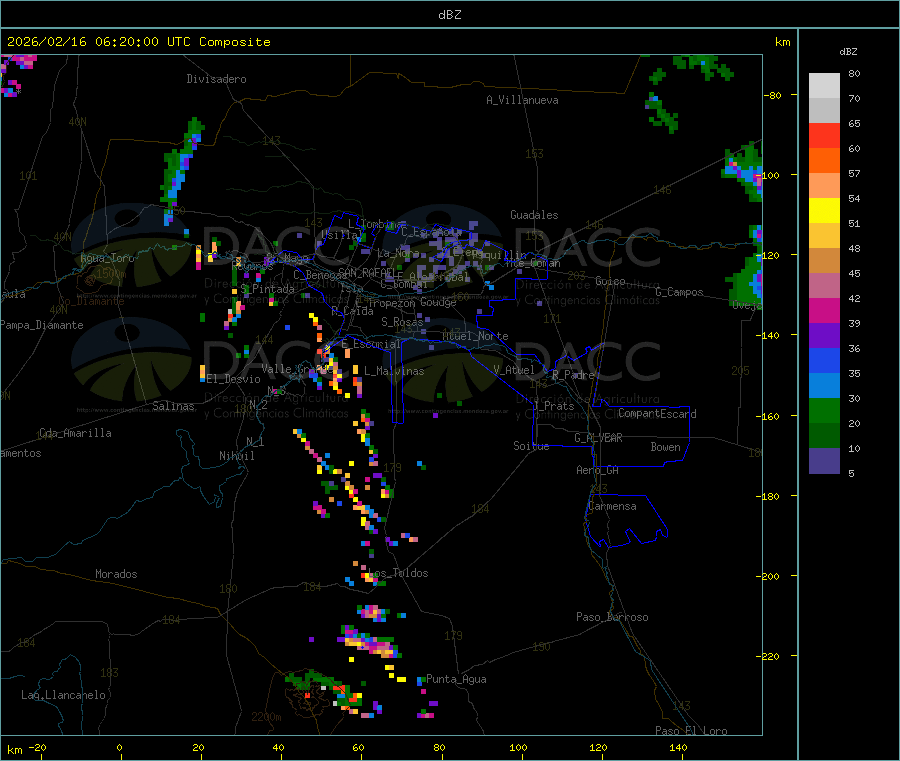Select the '140' tick on the horizontal axis
Image resolution: width=900 pixels, height=761 pixels.
(678, 747)
